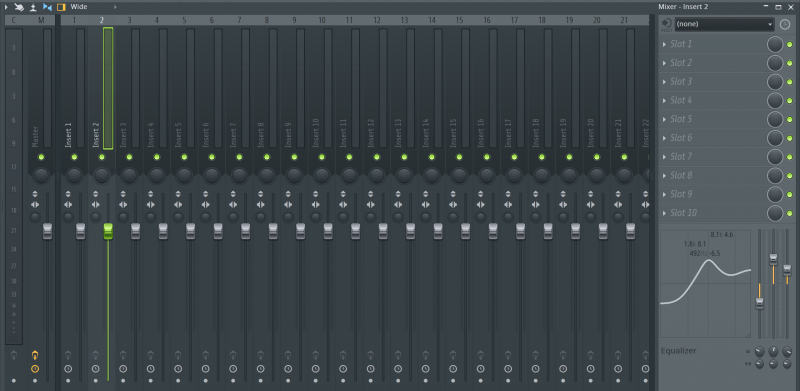
Task: Click the Insert 10 latency clock icon
Action: click(x=316, y=369)
